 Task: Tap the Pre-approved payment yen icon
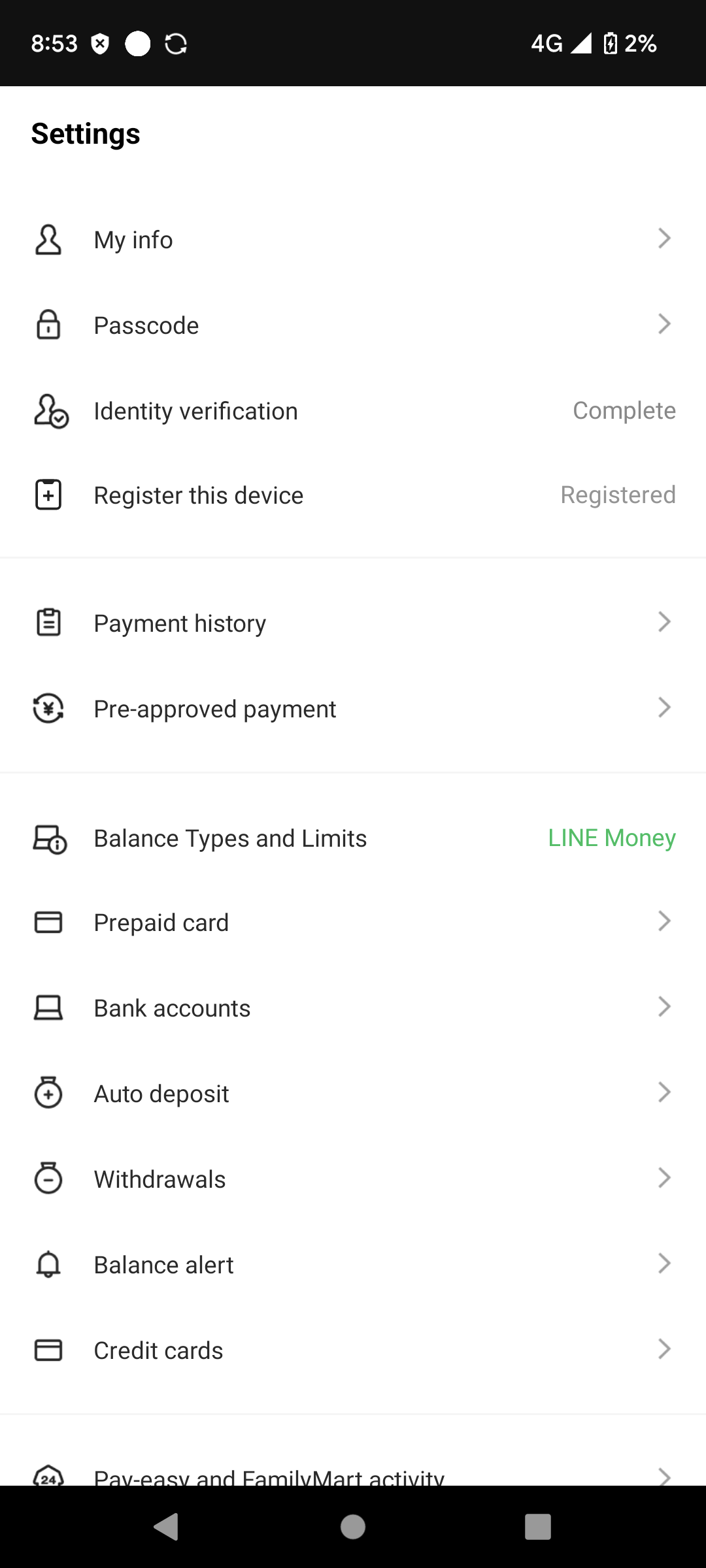point(48,708)
